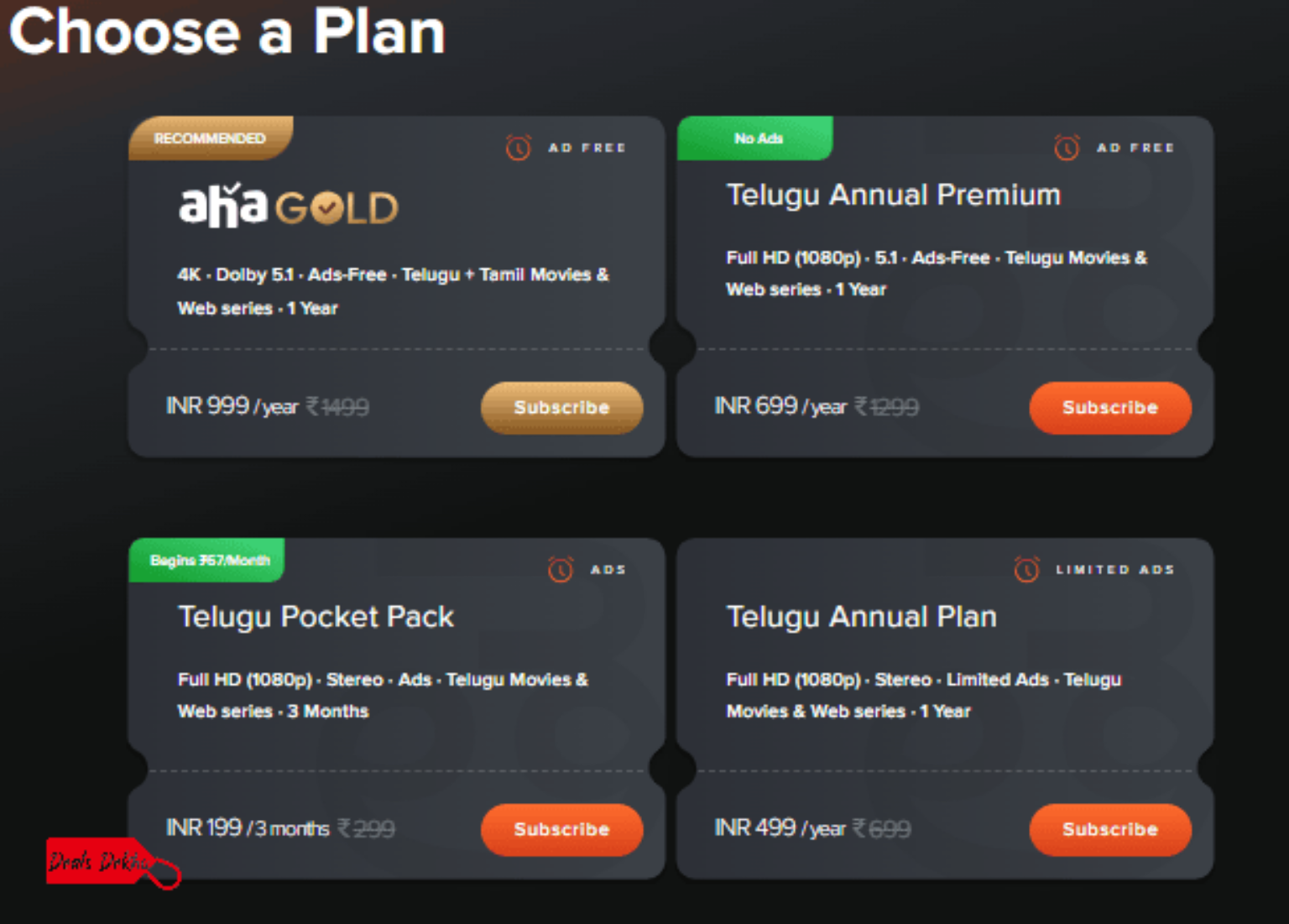Click the strikethrough ₹1499 original price
The height and width of the screenshot is (924, 1289).
pyautogui.click(x=337, y=407)
